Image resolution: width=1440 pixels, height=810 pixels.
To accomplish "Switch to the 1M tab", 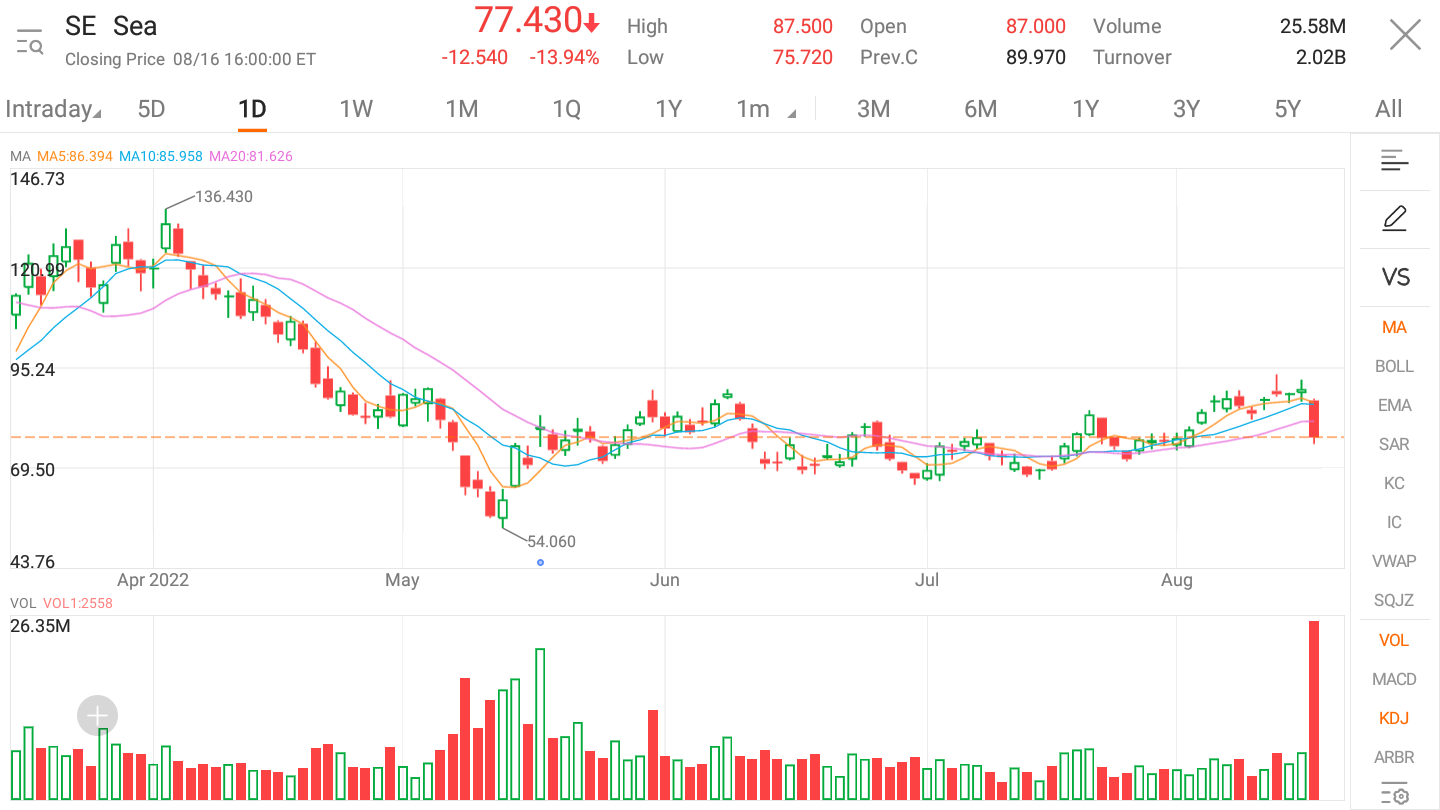I will click(461, 109).
